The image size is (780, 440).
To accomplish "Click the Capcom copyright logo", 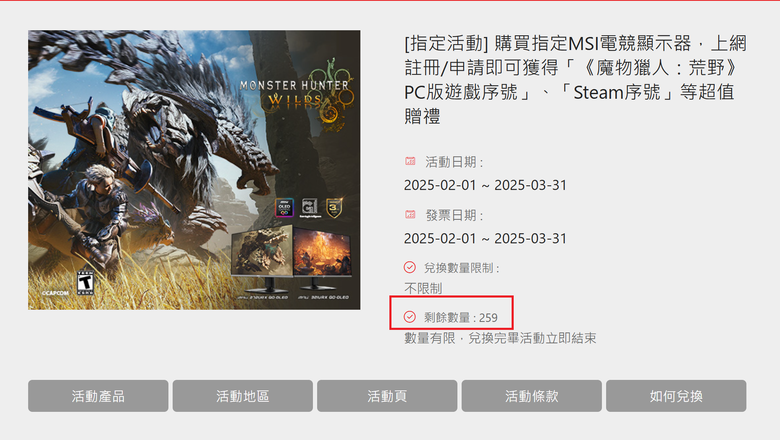I will pos(55,293).
